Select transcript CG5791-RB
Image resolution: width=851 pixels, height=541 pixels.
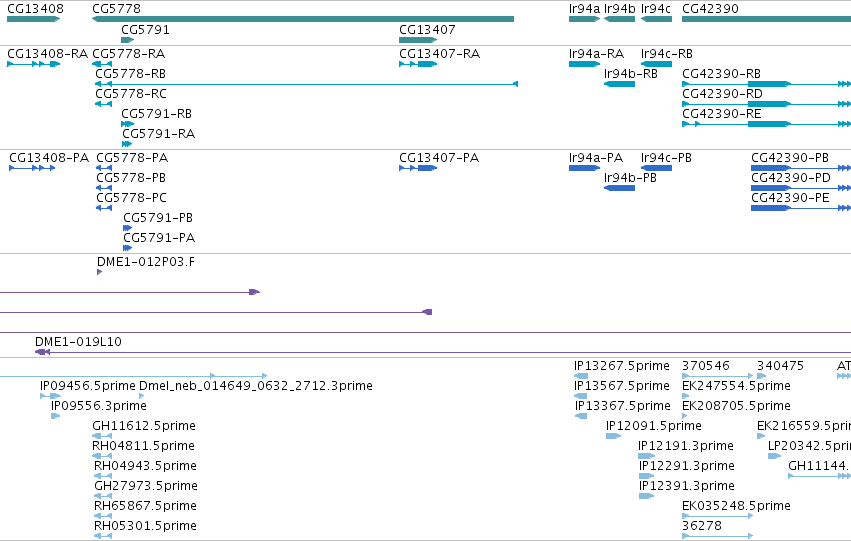[x=156, y=114]
